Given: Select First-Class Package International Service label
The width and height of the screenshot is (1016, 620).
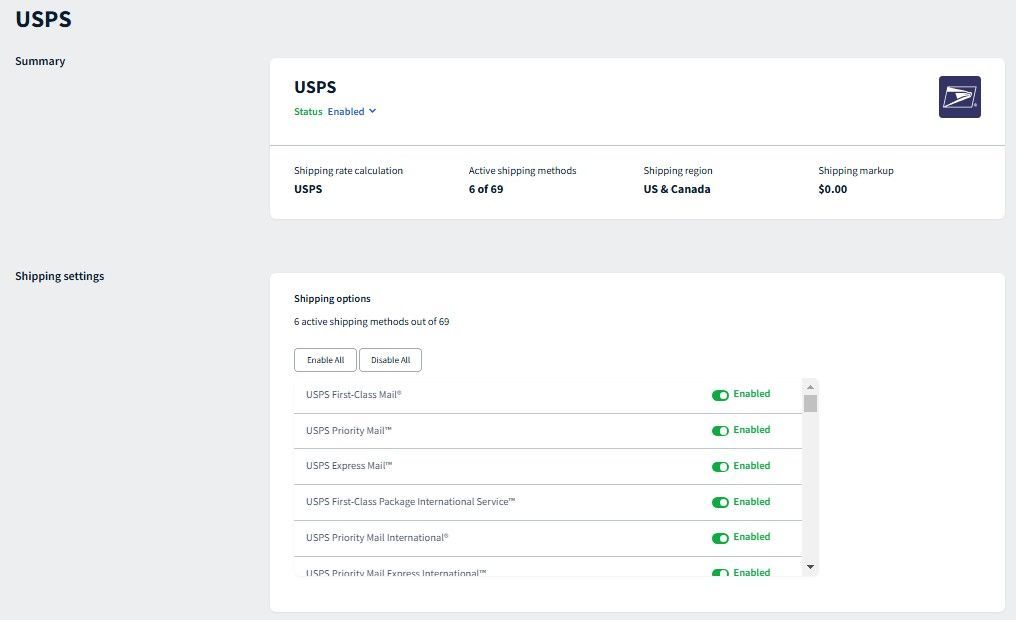Looking at the screenshot, I should pyautogui.click(x=411, y=501).
